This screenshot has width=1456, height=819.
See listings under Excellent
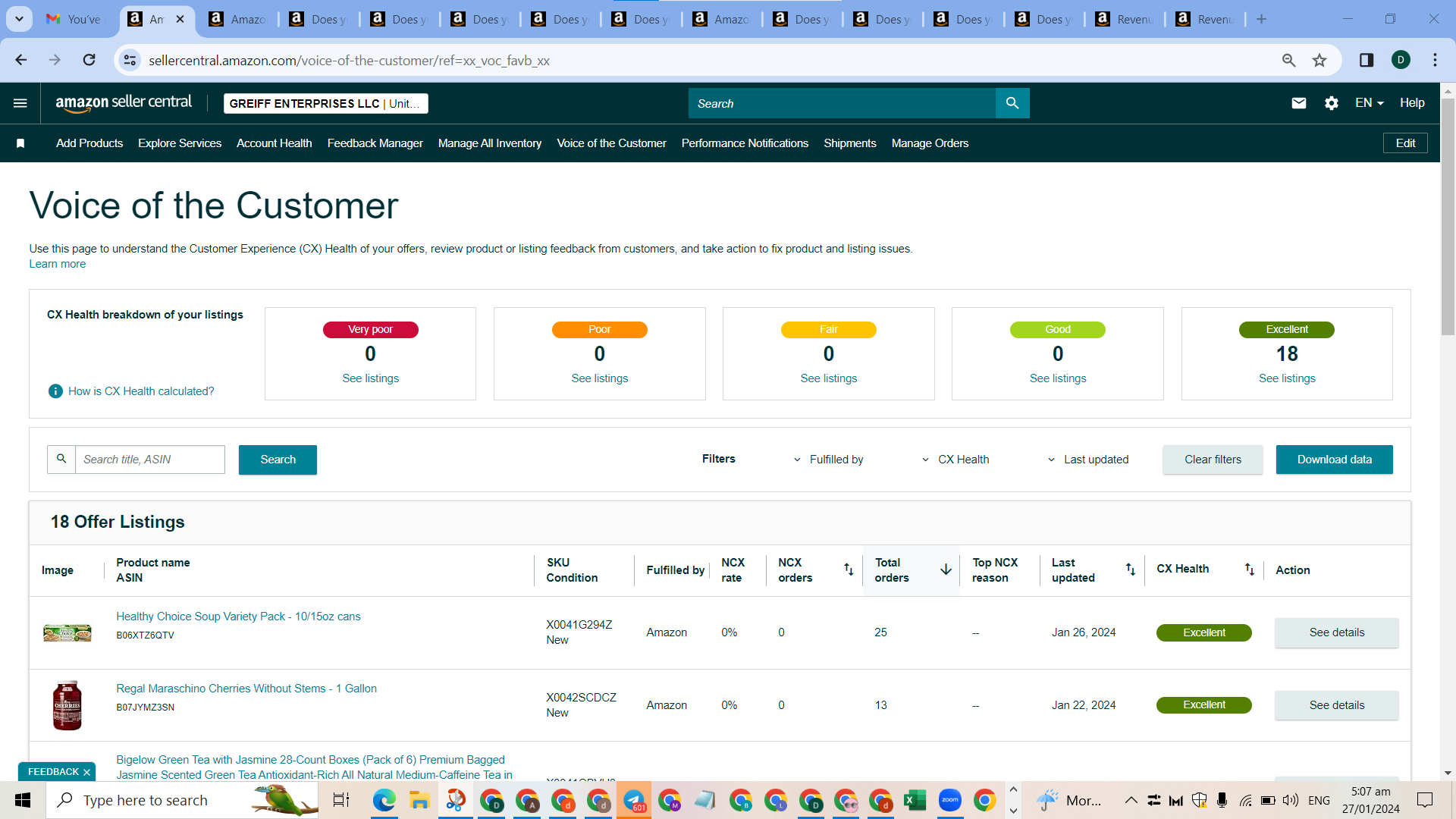(1287, 378)
